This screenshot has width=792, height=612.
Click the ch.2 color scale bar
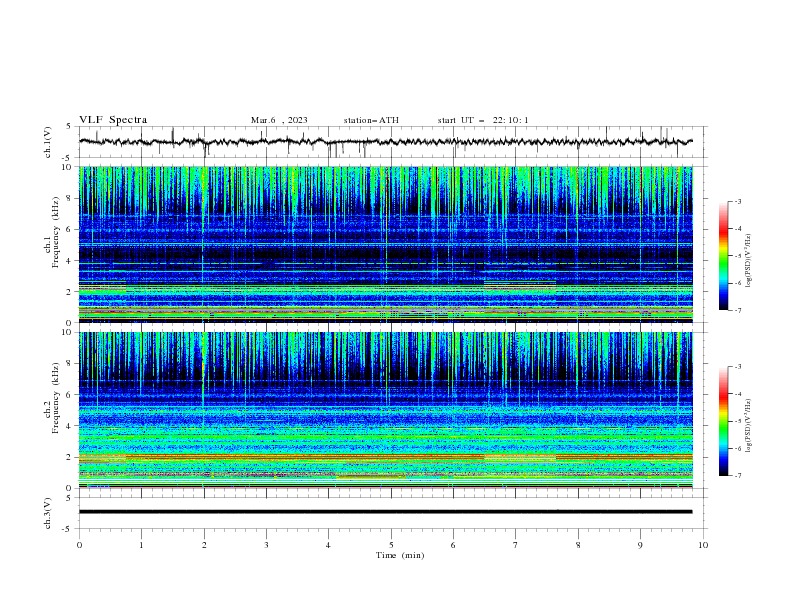pos(723,421)
